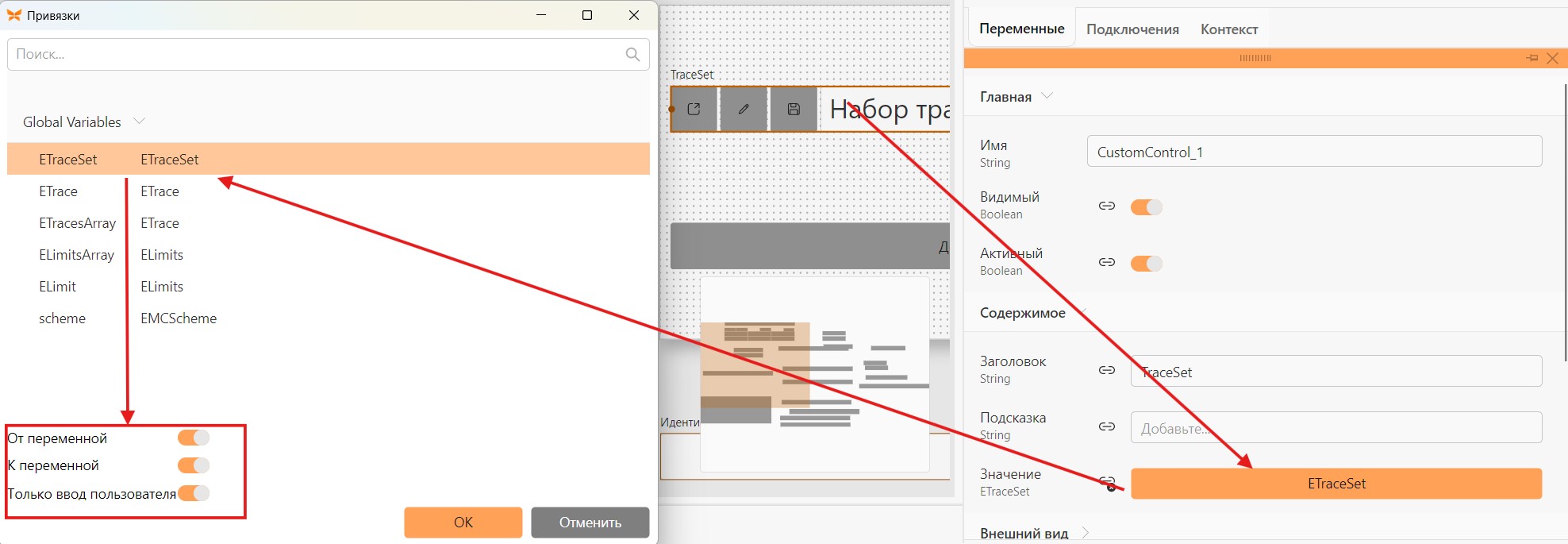Click the open-external icon on TraceSet control

coord(694,109)
